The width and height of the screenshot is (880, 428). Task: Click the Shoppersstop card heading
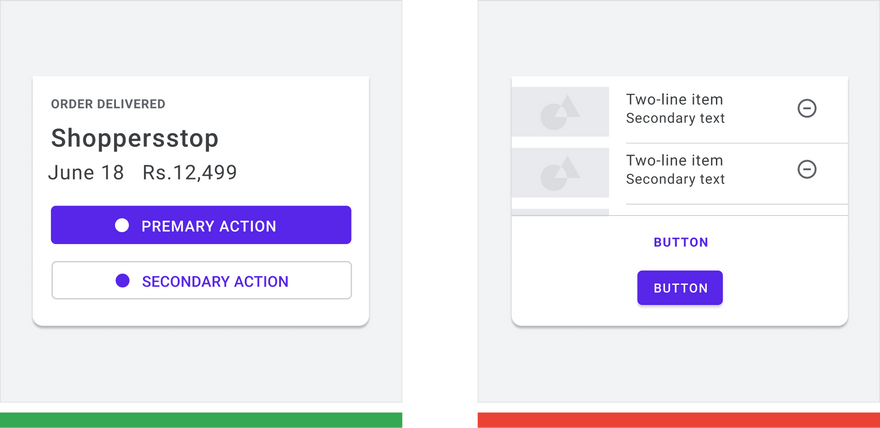coord(135,139)
